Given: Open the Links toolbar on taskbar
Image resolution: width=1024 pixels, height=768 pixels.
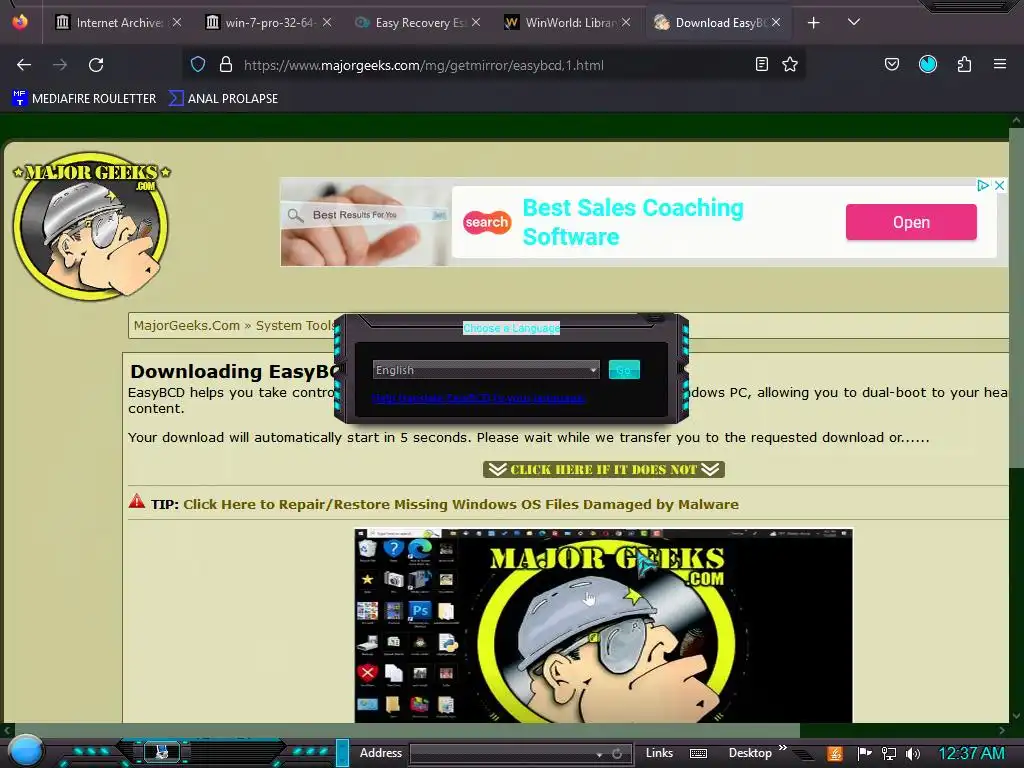Looking at the screenshot, I should point(659,753).
